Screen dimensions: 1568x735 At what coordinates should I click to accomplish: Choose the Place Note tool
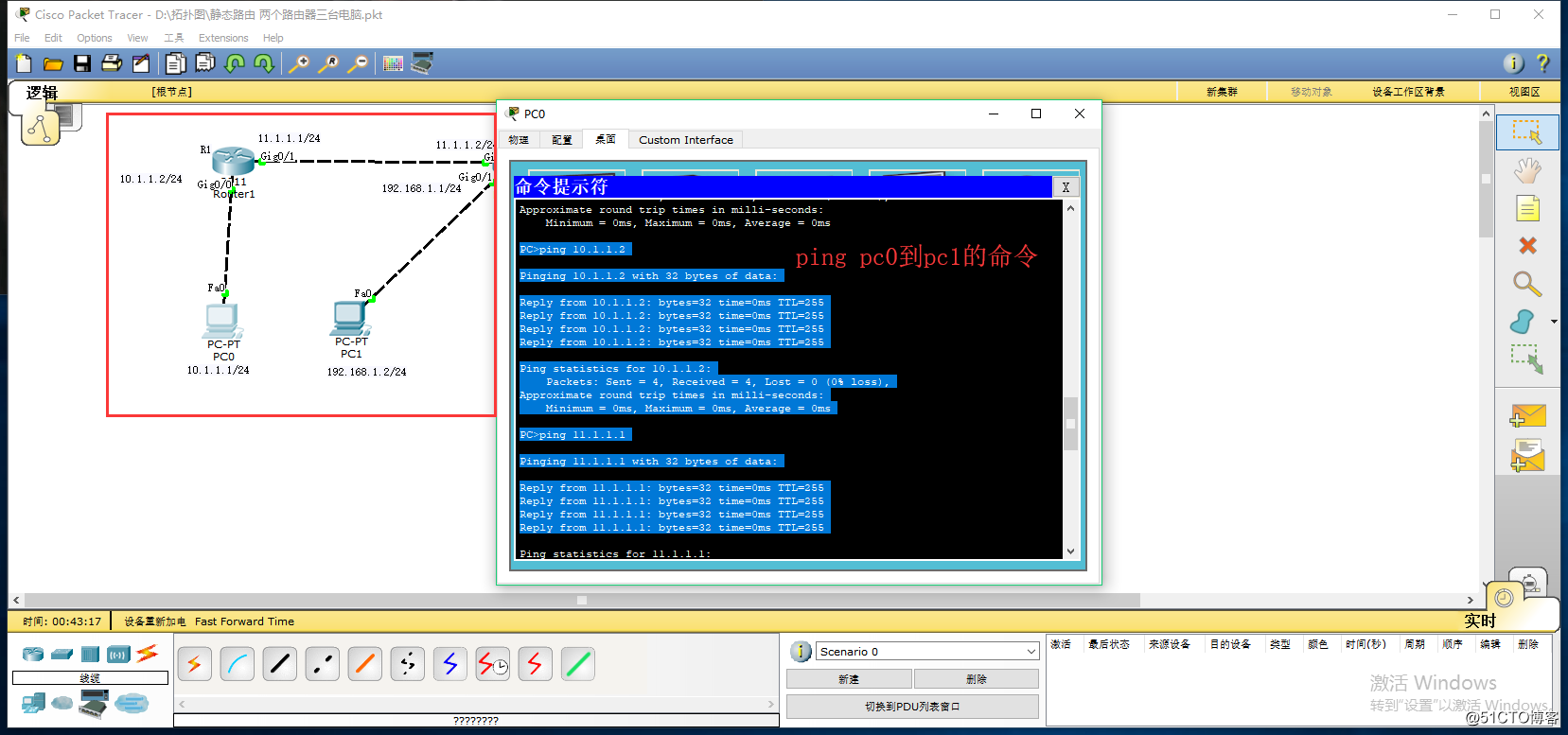coord(1526,208)
